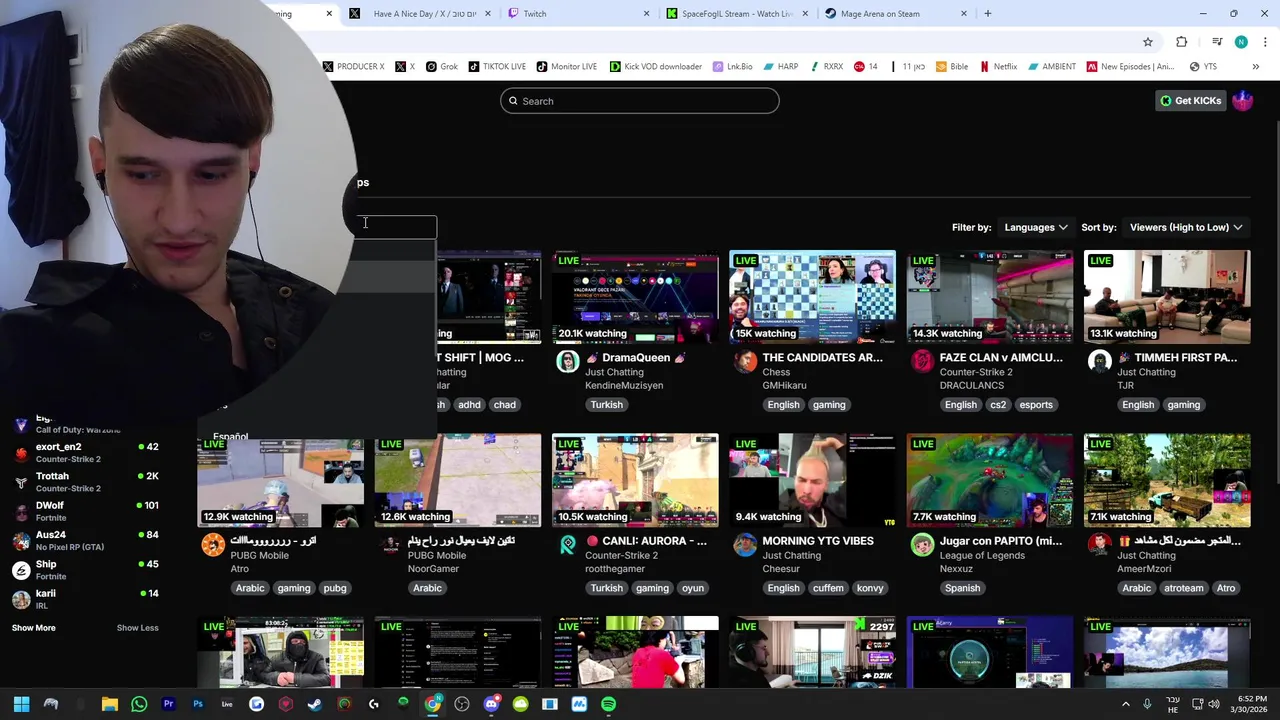Viewport: 1280px width, 720px height.
Task: Switch to the Mage Arena on Steam tab
Action: (896, 14)
